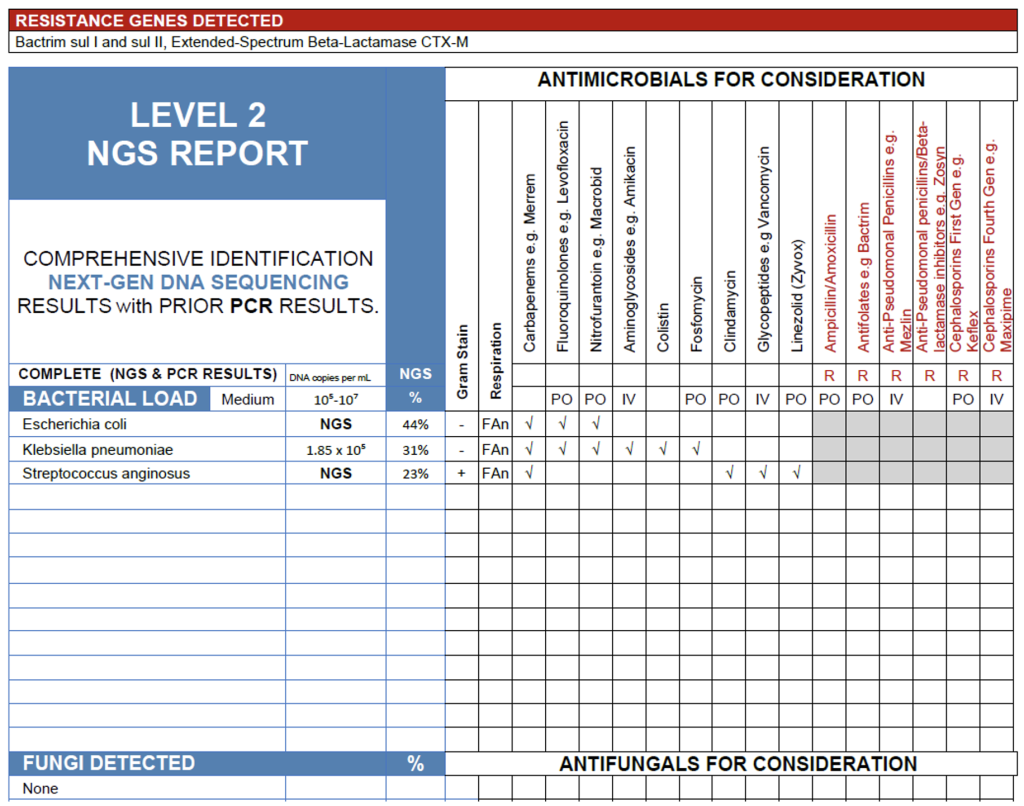Click the Klebsiella pneumoniae Colistin checkmark
The width and height of the screenshot is (1024, 806).
(x=663, y=449)
